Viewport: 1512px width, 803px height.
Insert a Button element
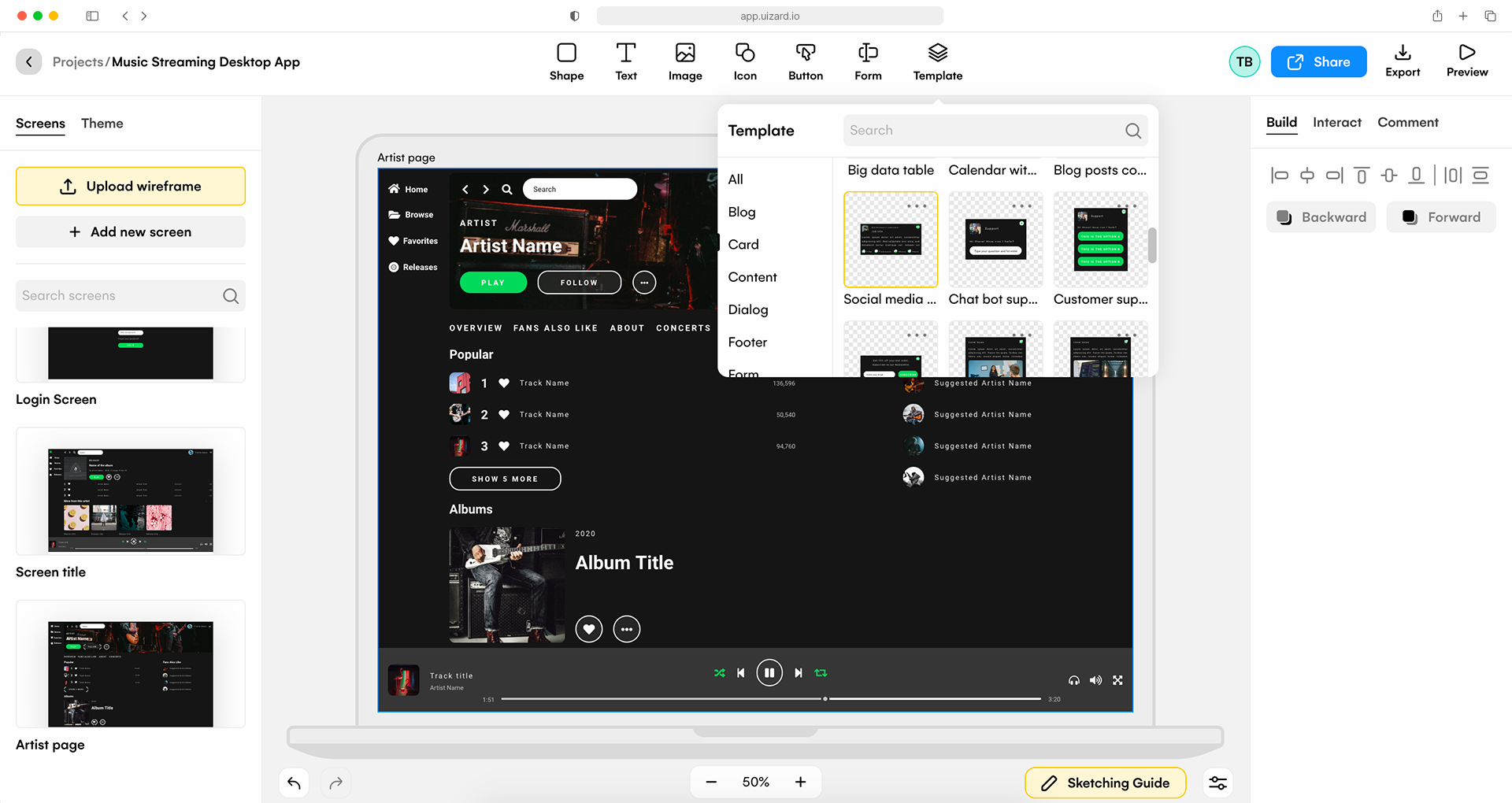pos(805,61)
